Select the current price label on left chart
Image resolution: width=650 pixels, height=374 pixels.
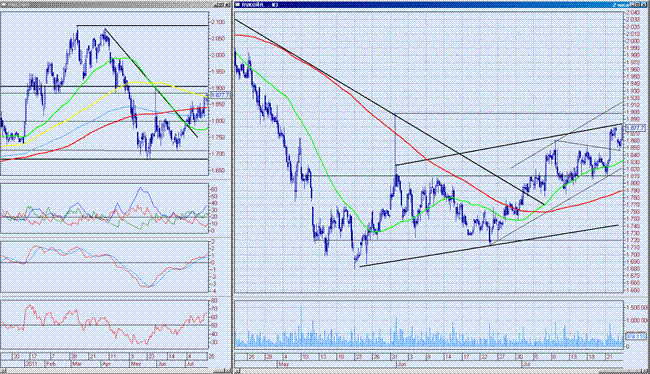click(220, 95)
